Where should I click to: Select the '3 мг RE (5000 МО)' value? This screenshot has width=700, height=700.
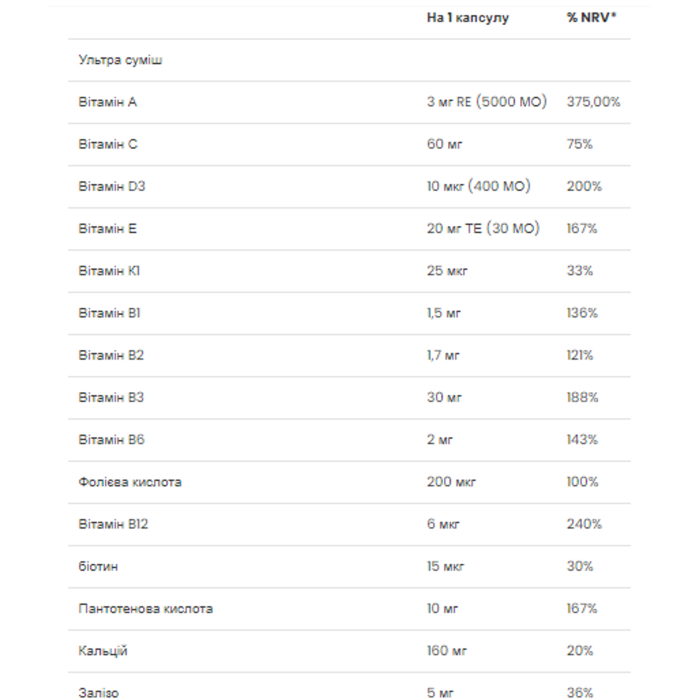tap(487, 102)
